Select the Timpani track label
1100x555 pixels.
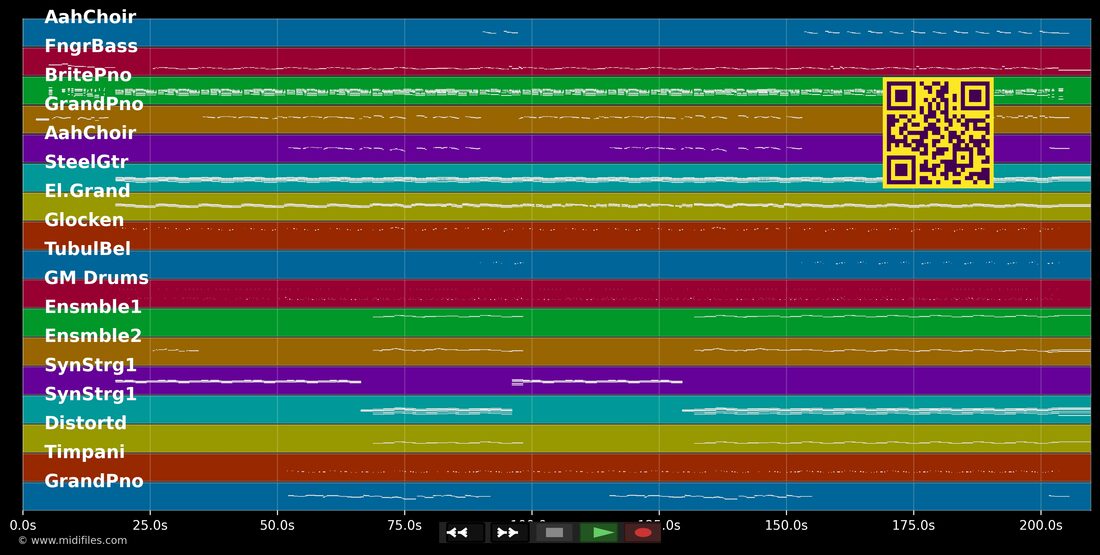(84, 452)
